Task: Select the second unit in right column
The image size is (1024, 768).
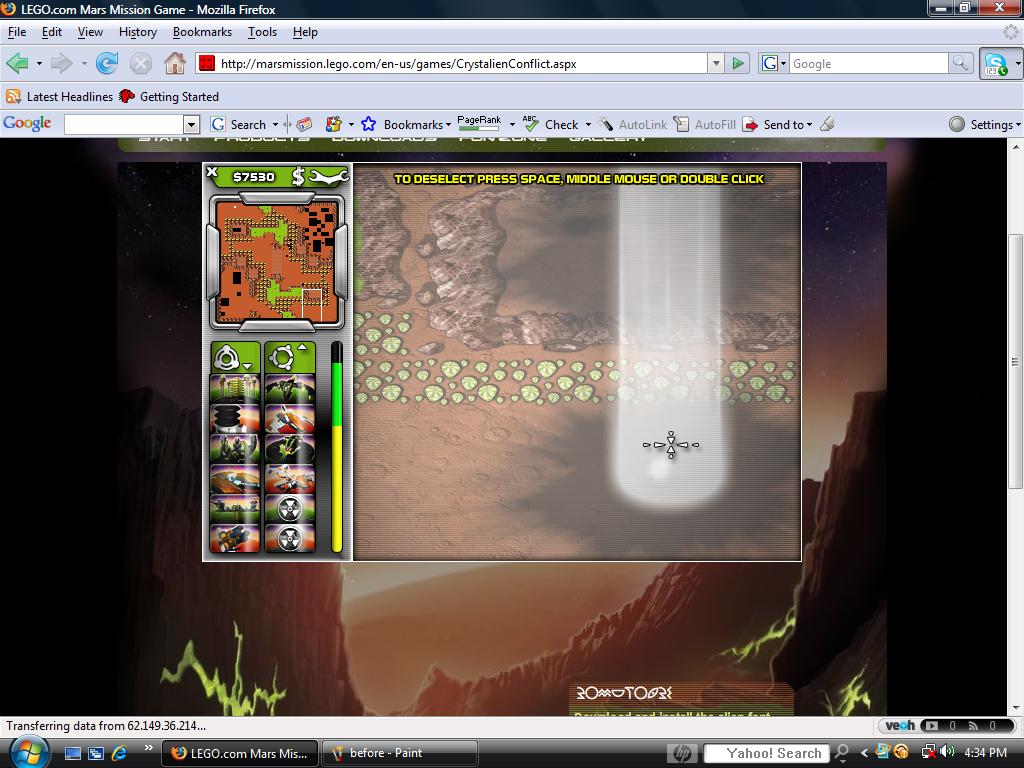Action: point(290,419)
